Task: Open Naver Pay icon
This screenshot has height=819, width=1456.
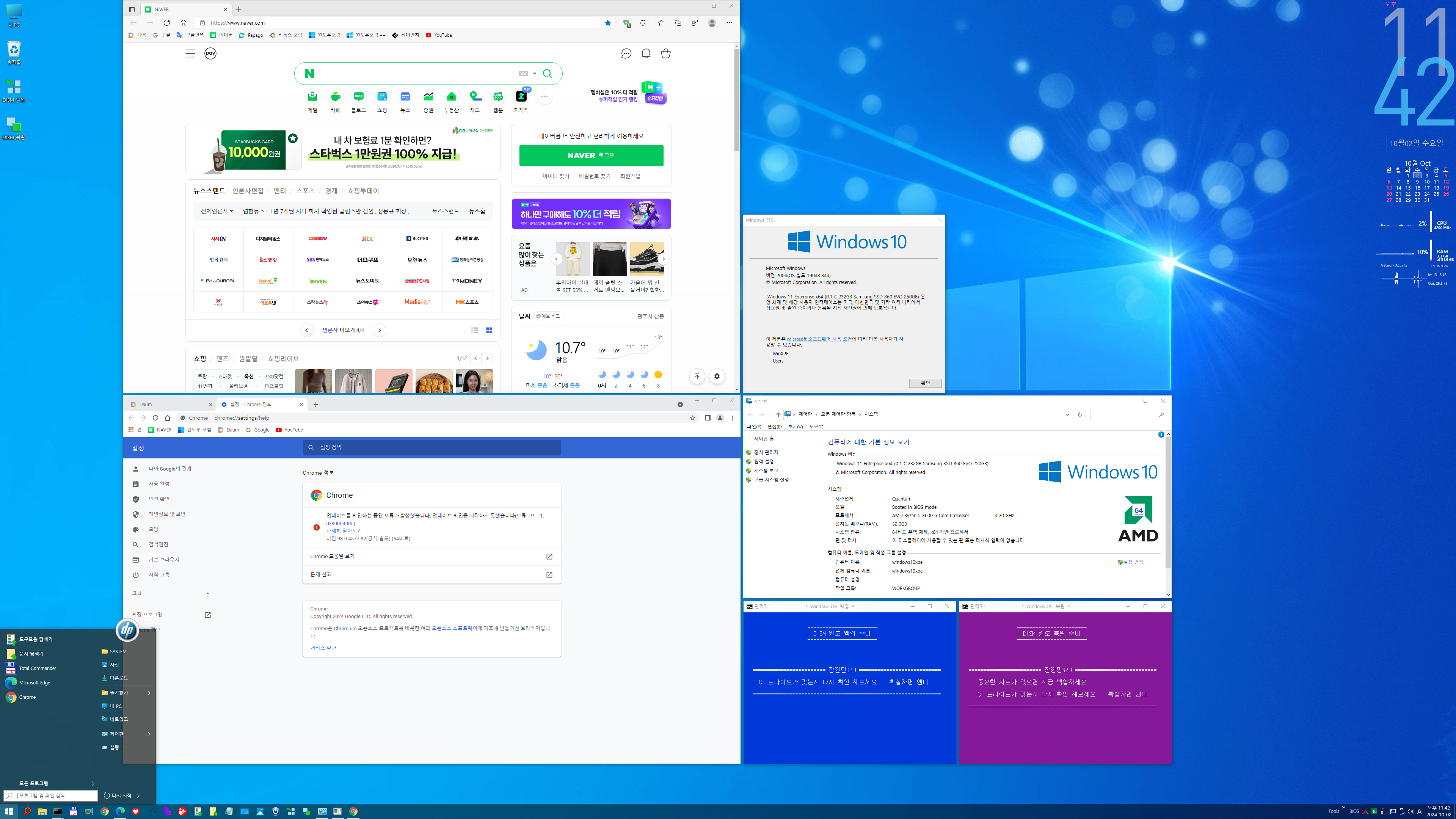Action: coord(210,53)
